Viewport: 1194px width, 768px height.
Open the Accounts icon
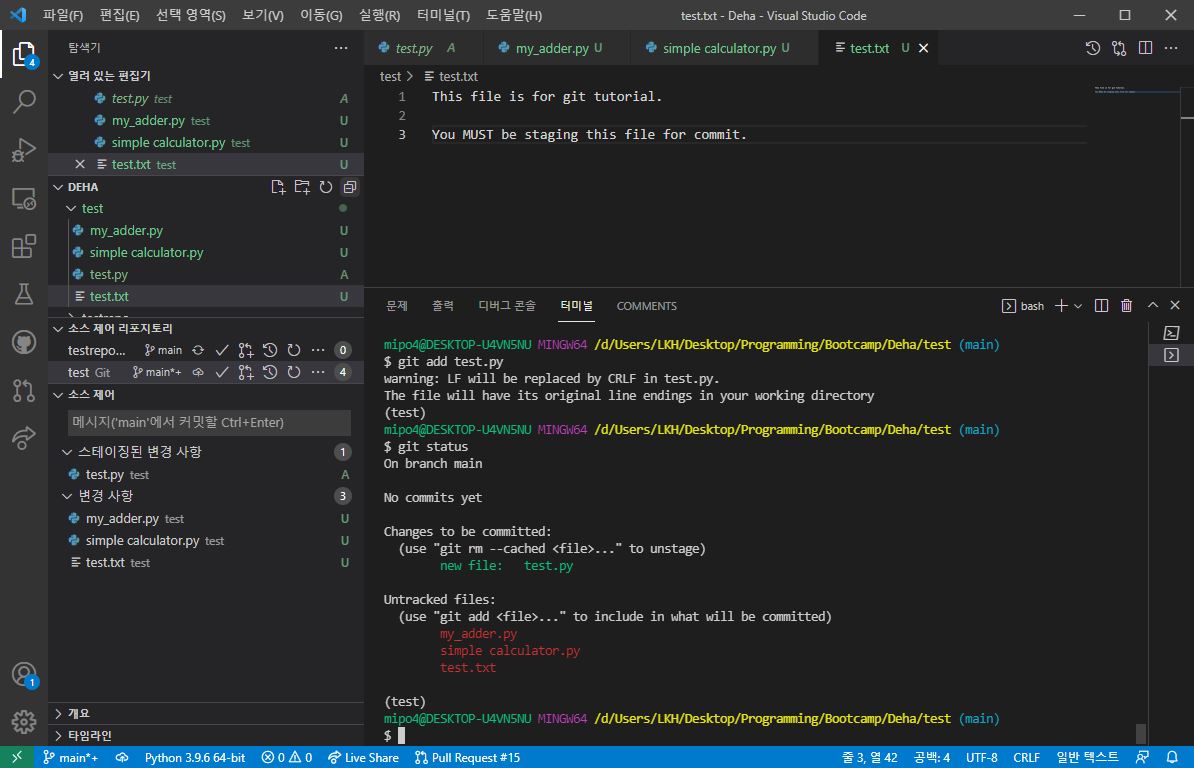tap(24, 674)
